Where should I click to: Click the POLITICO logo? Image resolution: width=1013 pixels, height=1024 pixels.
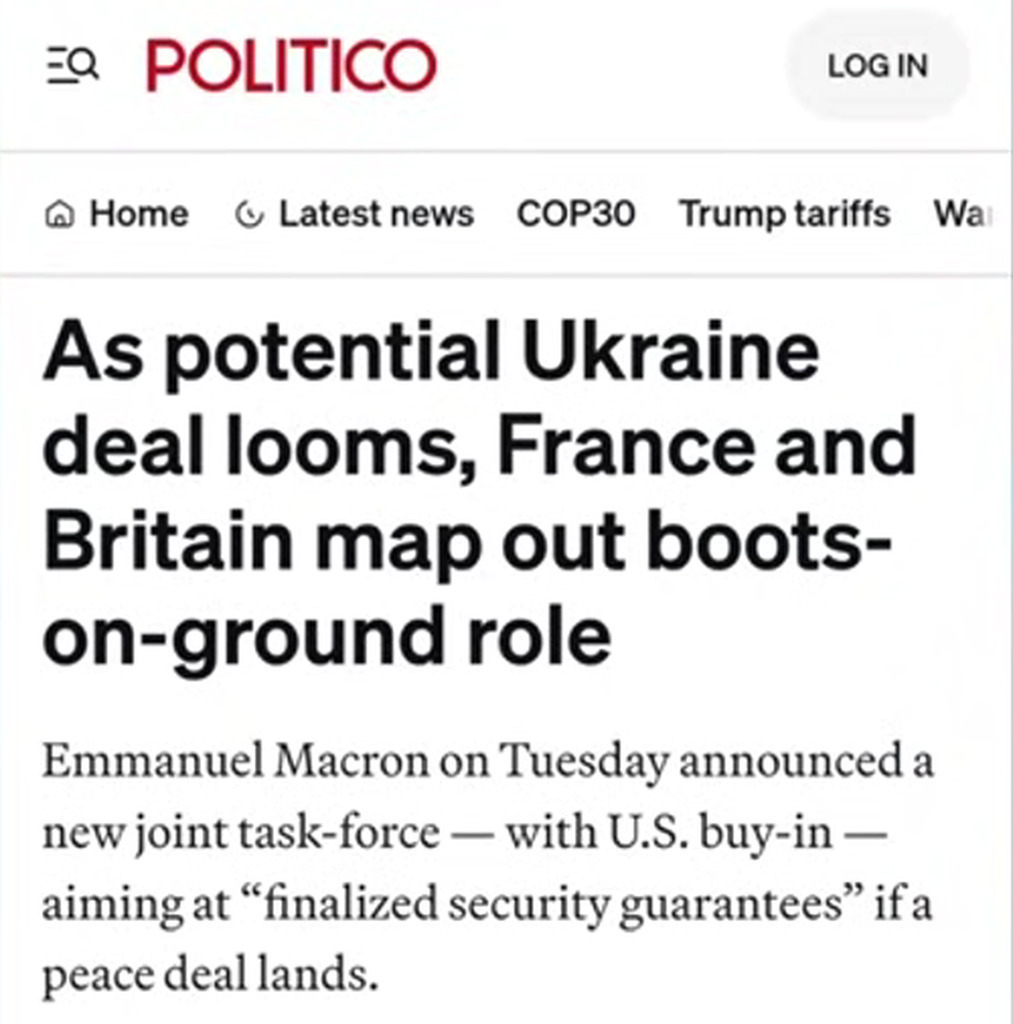click(292, 66)
